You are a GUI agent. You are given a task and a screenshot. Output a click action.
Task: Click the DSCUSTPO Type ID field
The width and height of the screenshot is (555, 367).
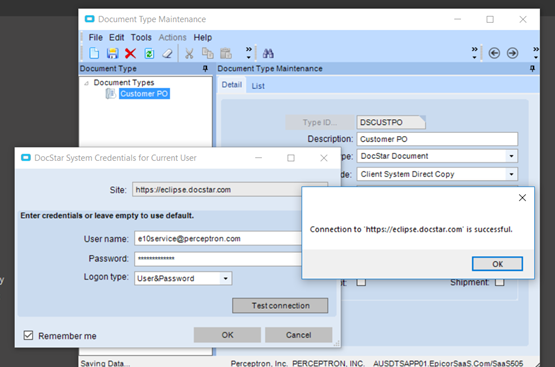pos(391,122)
